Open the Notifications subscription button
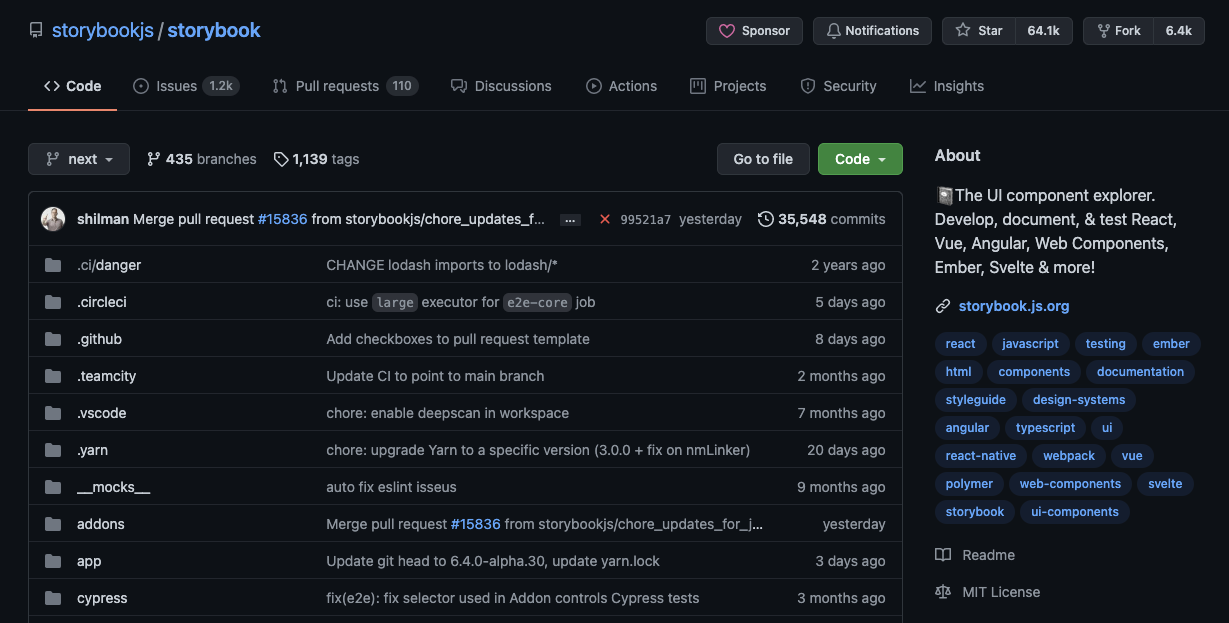This screenshot has width=1229, height=623. [x=871, y=31]
